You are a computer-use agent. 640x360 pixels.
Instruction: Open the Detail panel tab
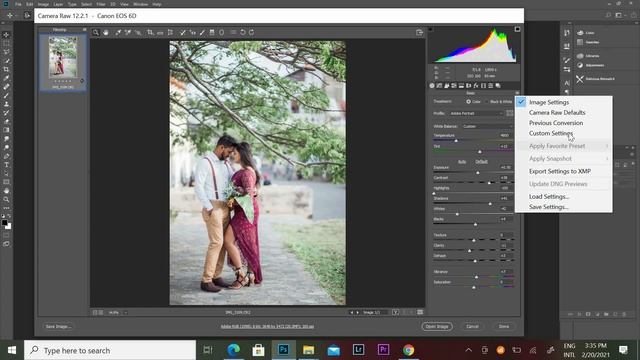447,86
